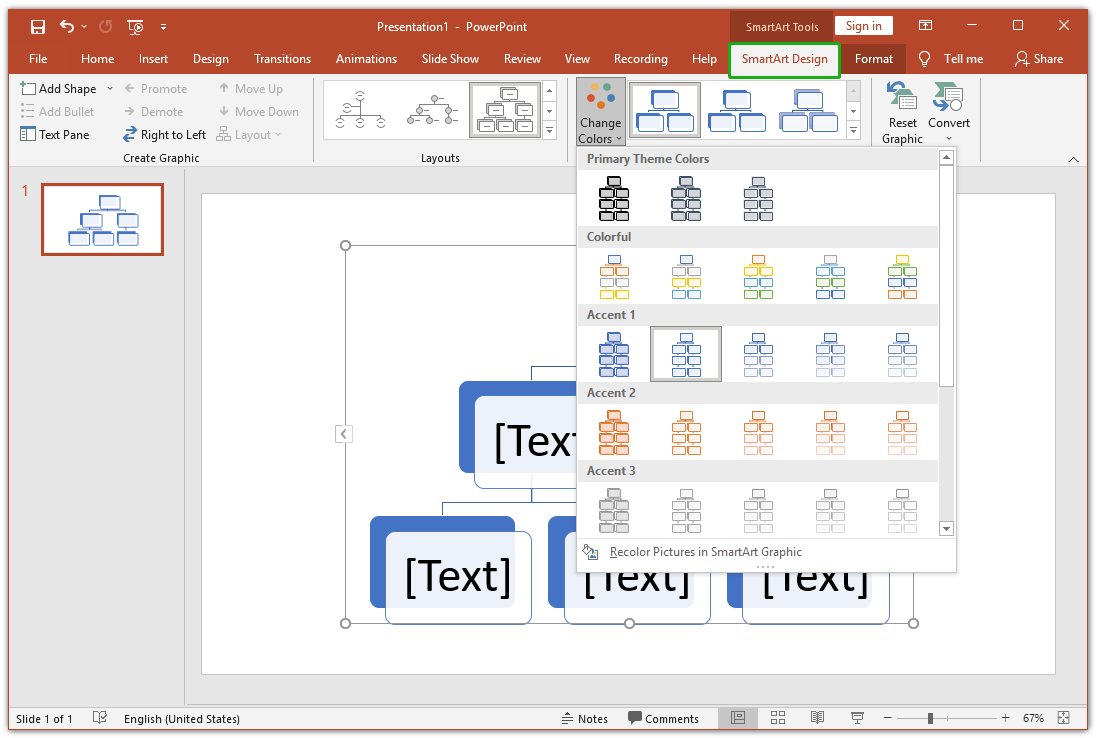Expand the Layouts gallery More arrow
The image size is (1097, 738).
point(550,130)
